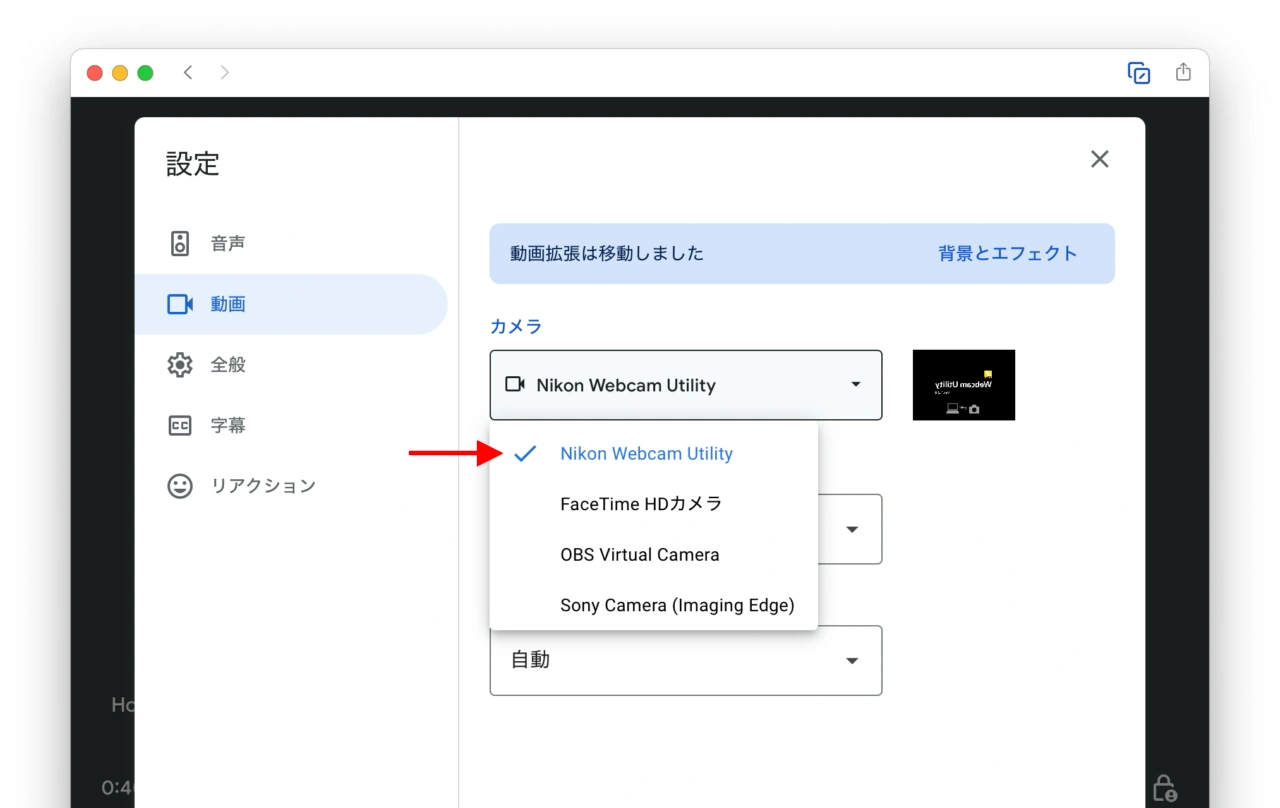The height and width of the screenshot is (808, 1280).
Task: Click the video camera icon beside 動画
Action: click(x=180, y=304)
